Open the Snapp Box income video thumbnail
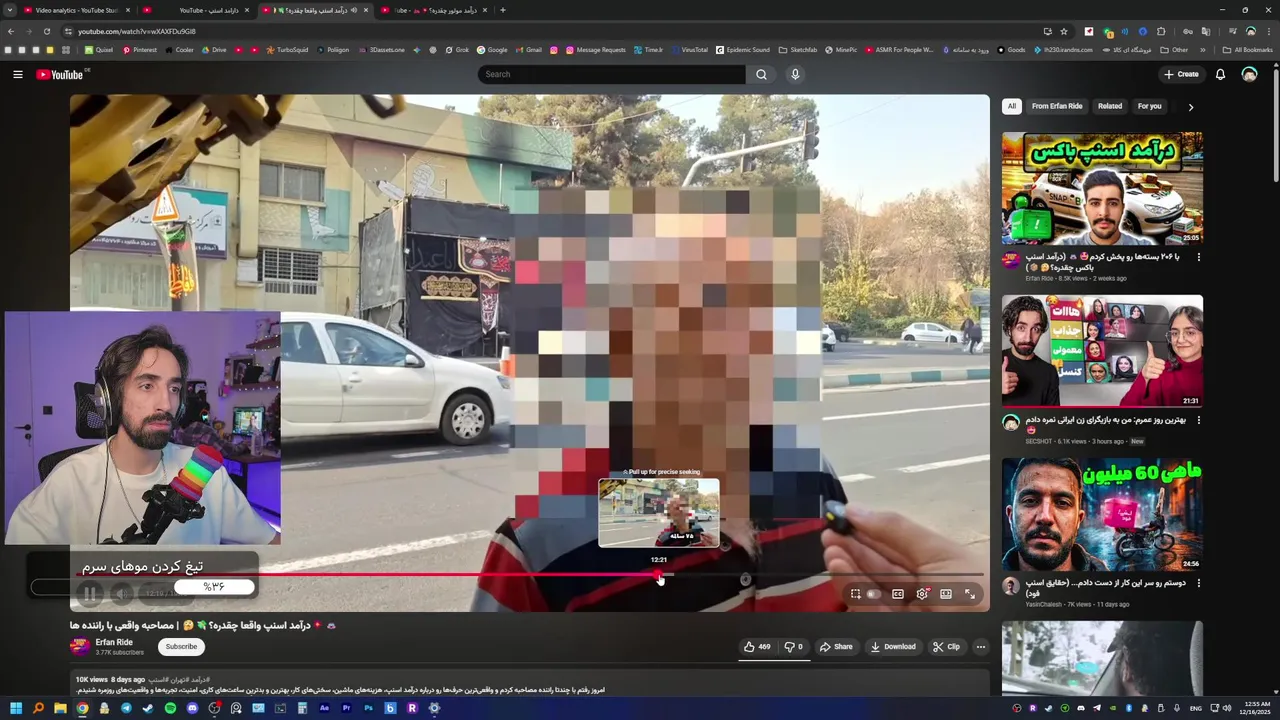This screenshot has height=720, width=1280. point(1102,188)
